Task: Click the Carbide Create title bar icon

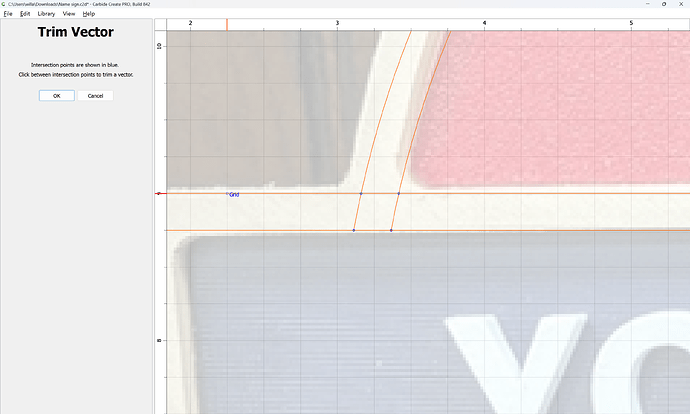Action: pyautogui.click(x=4, y=4)
